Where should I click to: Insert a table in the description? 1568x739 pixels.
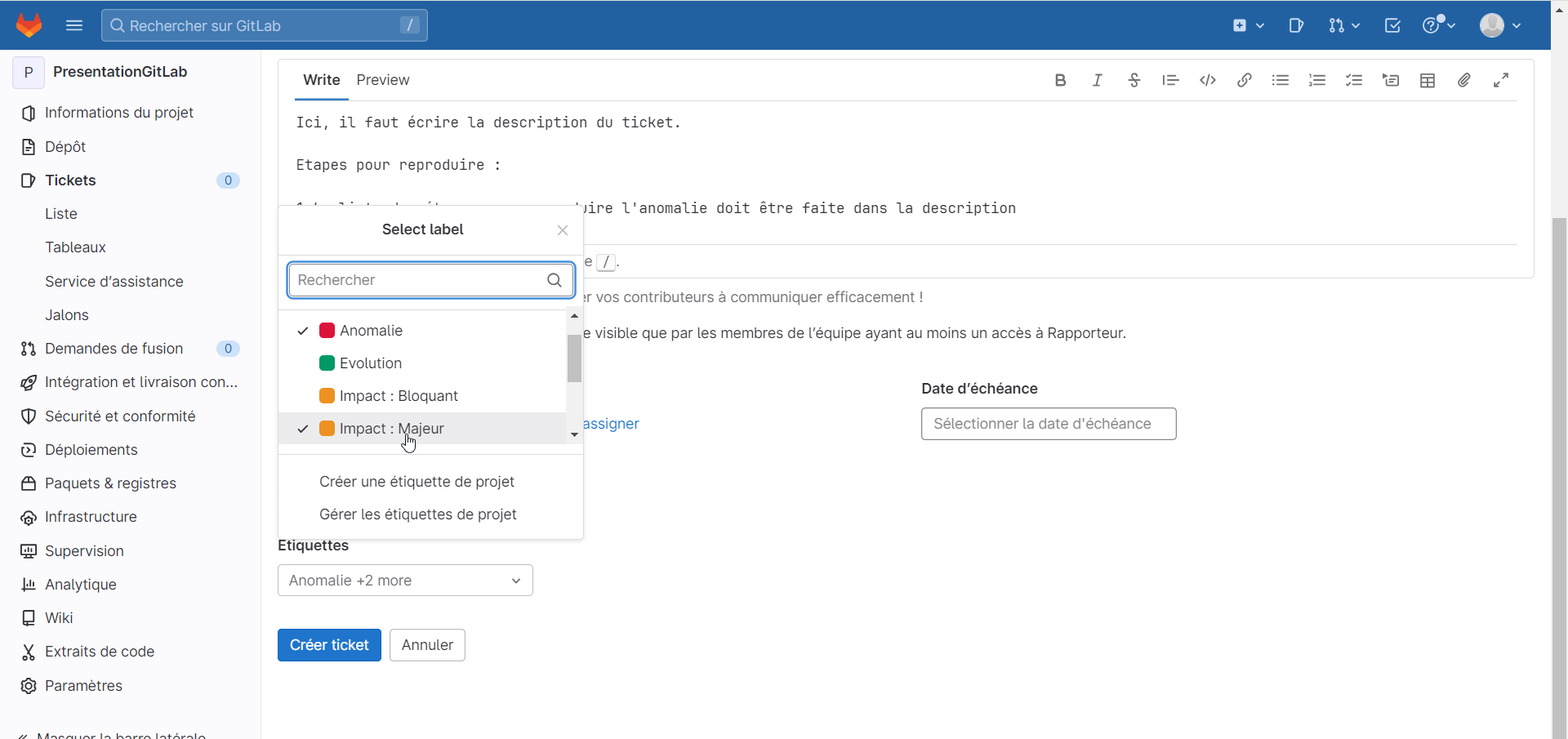pos(1427,80)
